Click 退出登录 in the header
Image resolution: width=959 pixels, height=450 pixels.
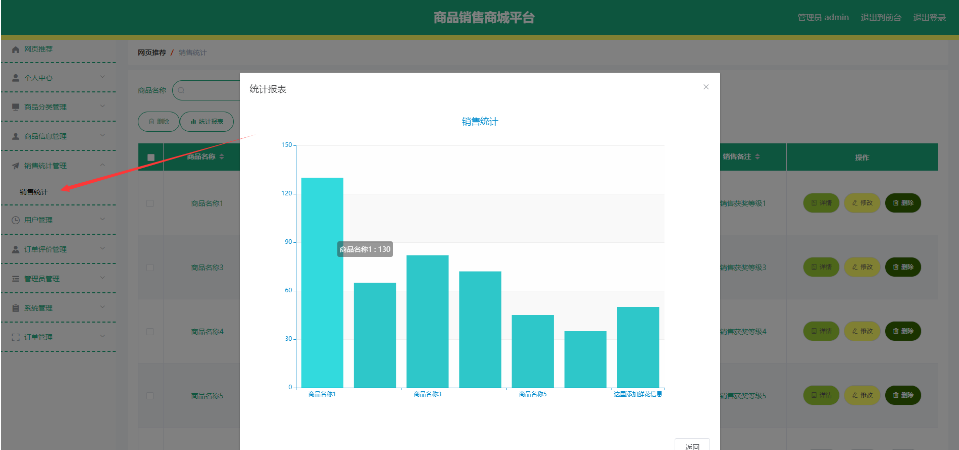930,18
